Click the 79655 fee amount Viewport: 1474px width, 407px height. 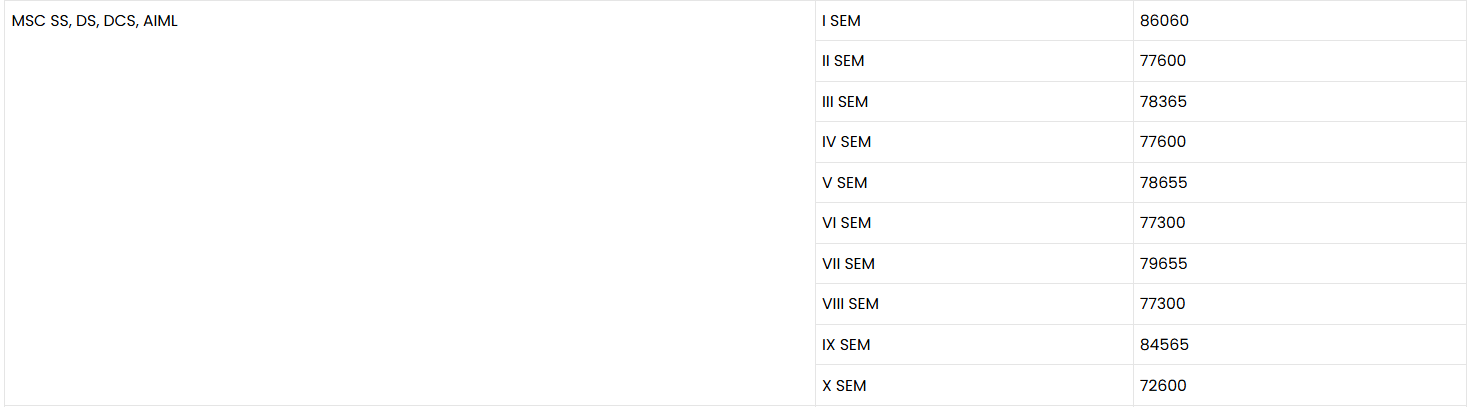tap(1163, 264)
